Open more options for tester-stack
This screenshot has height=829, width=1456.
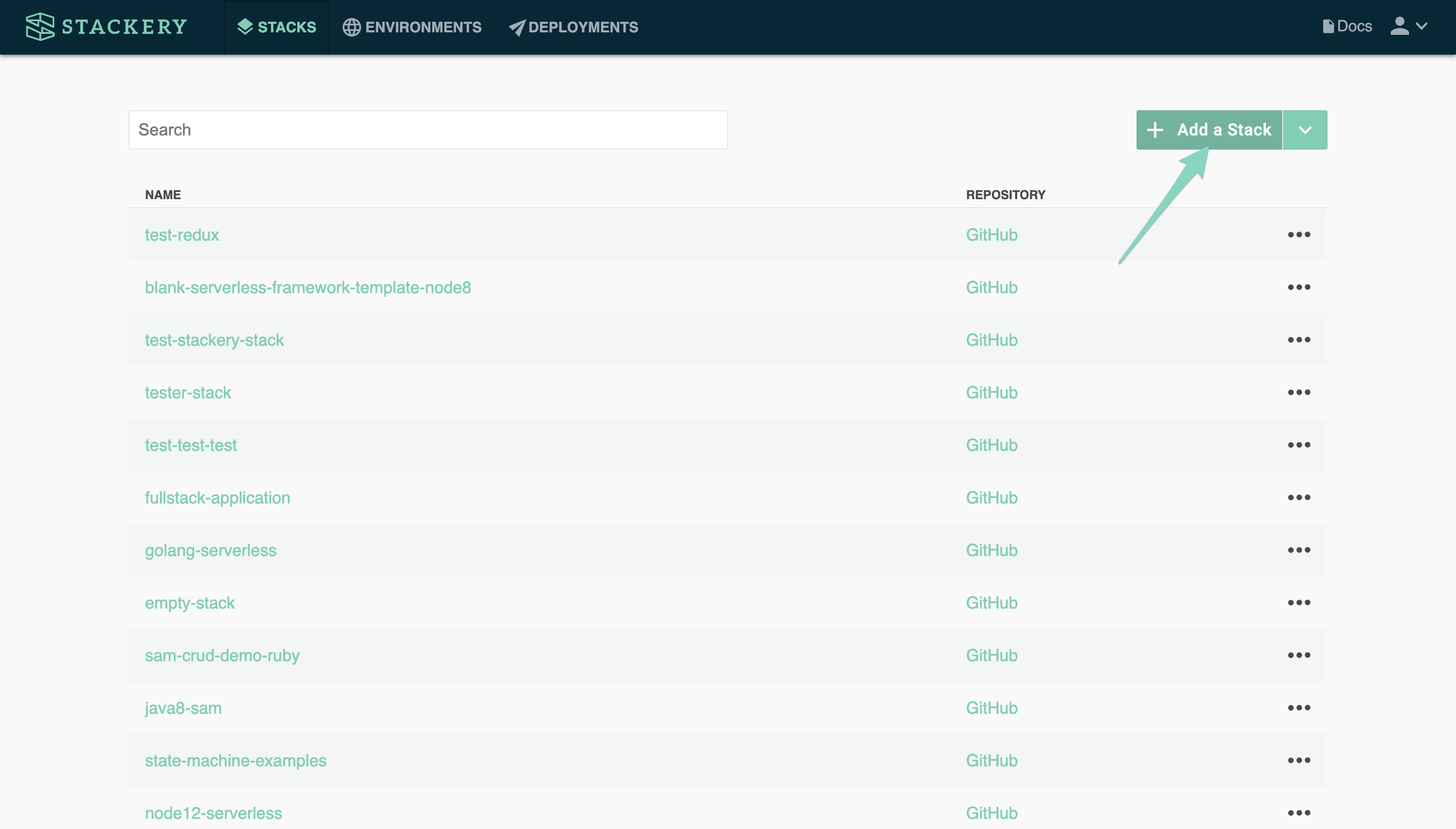pyautogui.click(x=1299, y=392)
